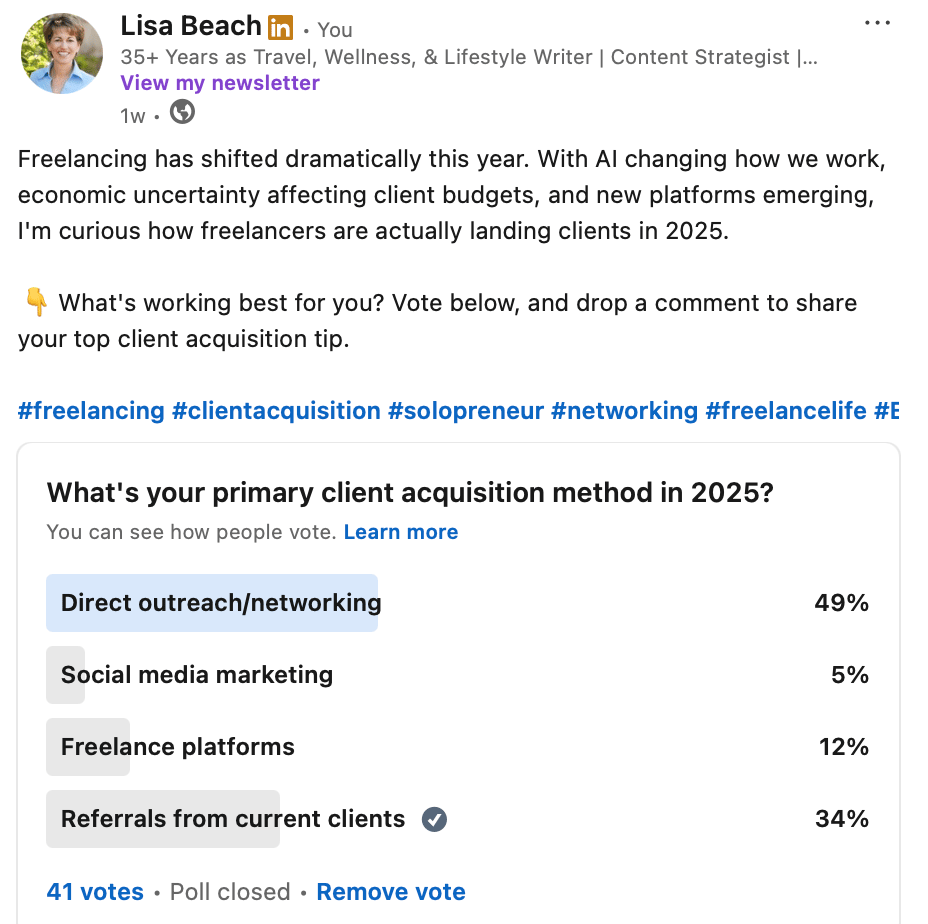Click the #freelancing hashtag

coord(91,411)
